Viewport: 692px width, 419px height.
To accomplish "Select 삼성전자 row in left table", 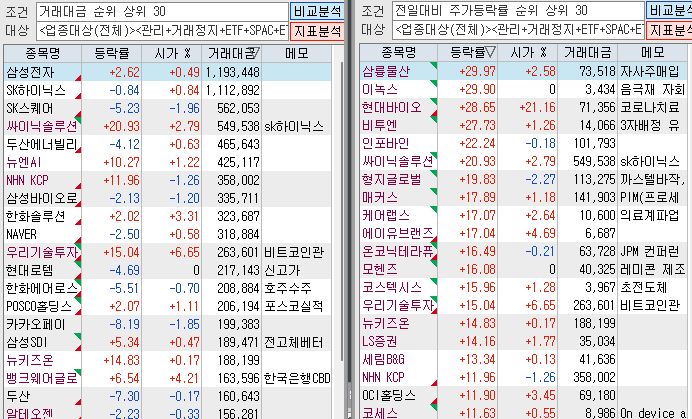I will (168, 72).
